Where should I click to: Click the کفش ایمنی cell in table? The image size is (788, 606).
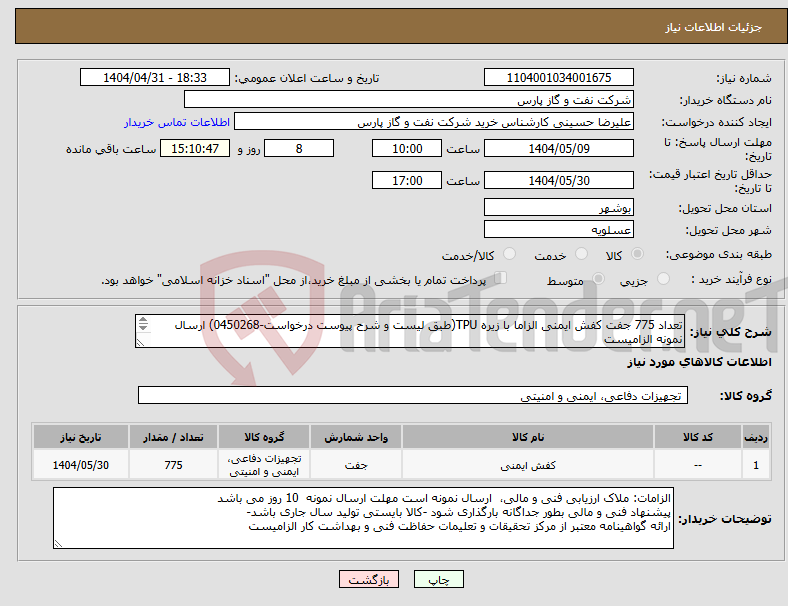pyautogui.click(x=528, y=465)
